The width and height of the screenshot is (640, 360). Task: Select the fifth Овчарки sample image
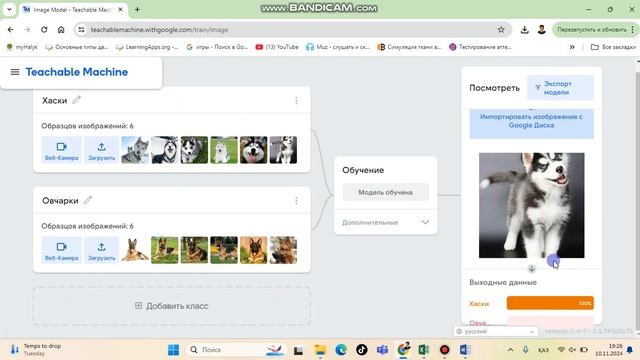pyautogui.click(x=253, y=250)
